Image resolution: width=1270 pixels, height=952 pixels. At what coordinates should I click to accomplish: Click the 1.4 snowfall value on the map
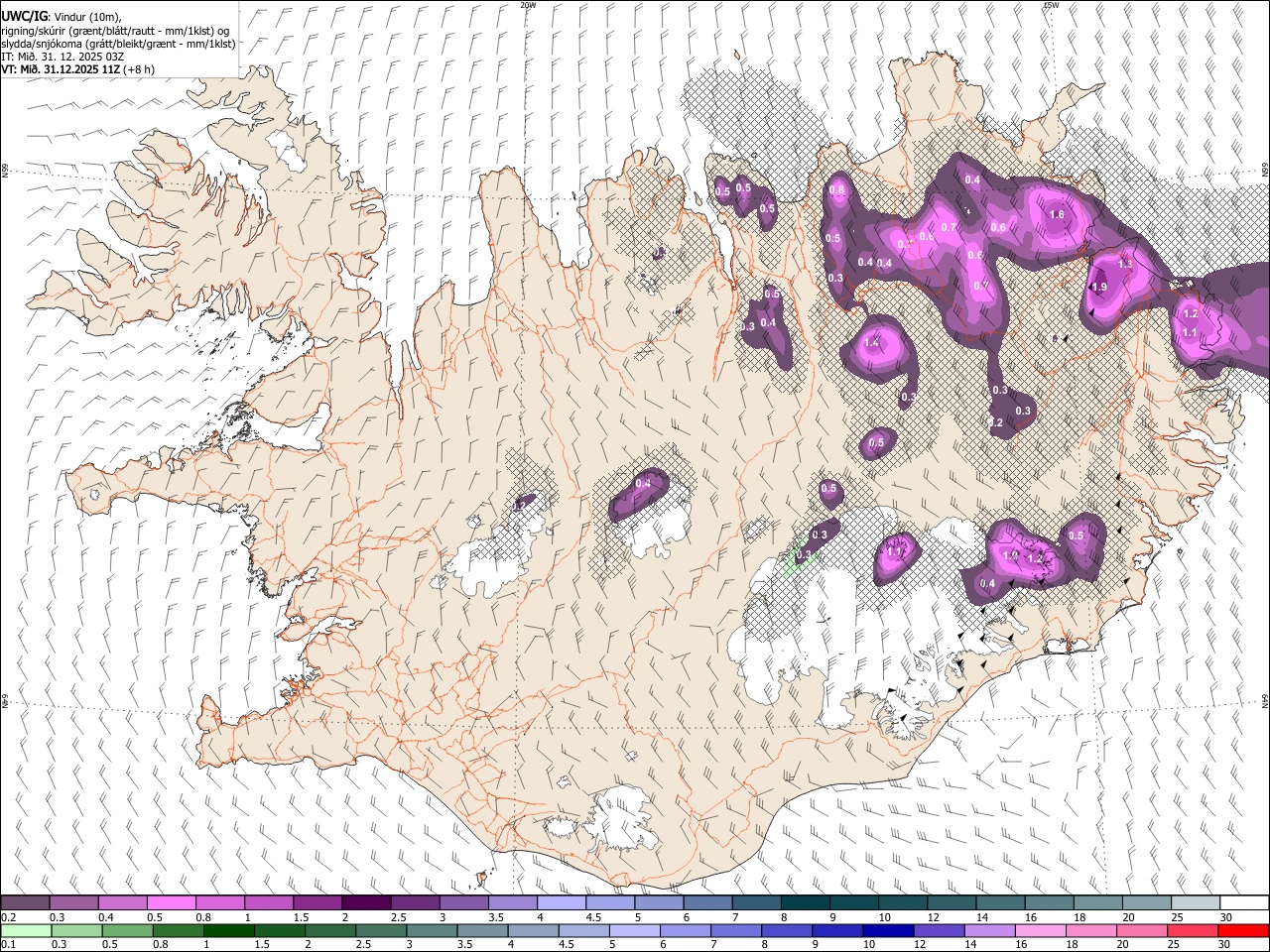[872, 343]
